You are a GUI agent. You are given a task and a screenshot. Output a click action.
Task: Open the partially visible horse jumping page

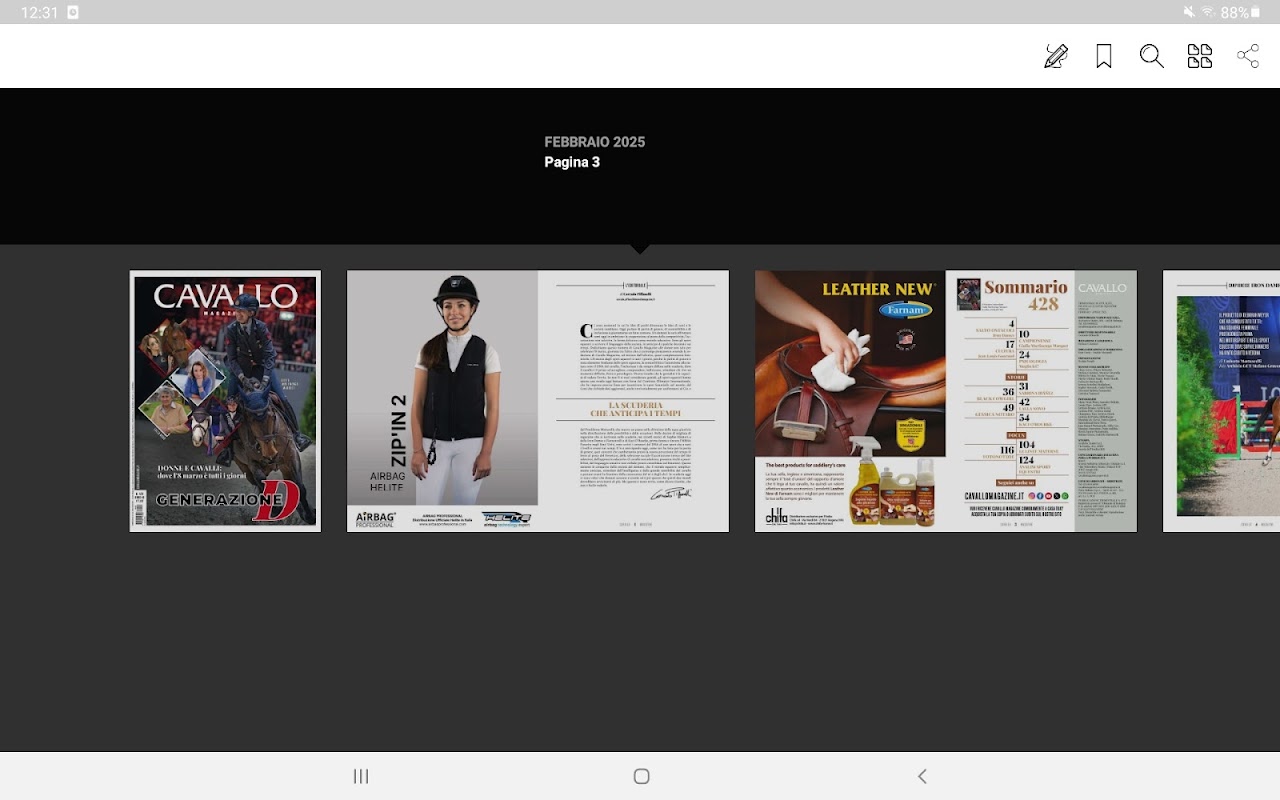click(1221, 401)
